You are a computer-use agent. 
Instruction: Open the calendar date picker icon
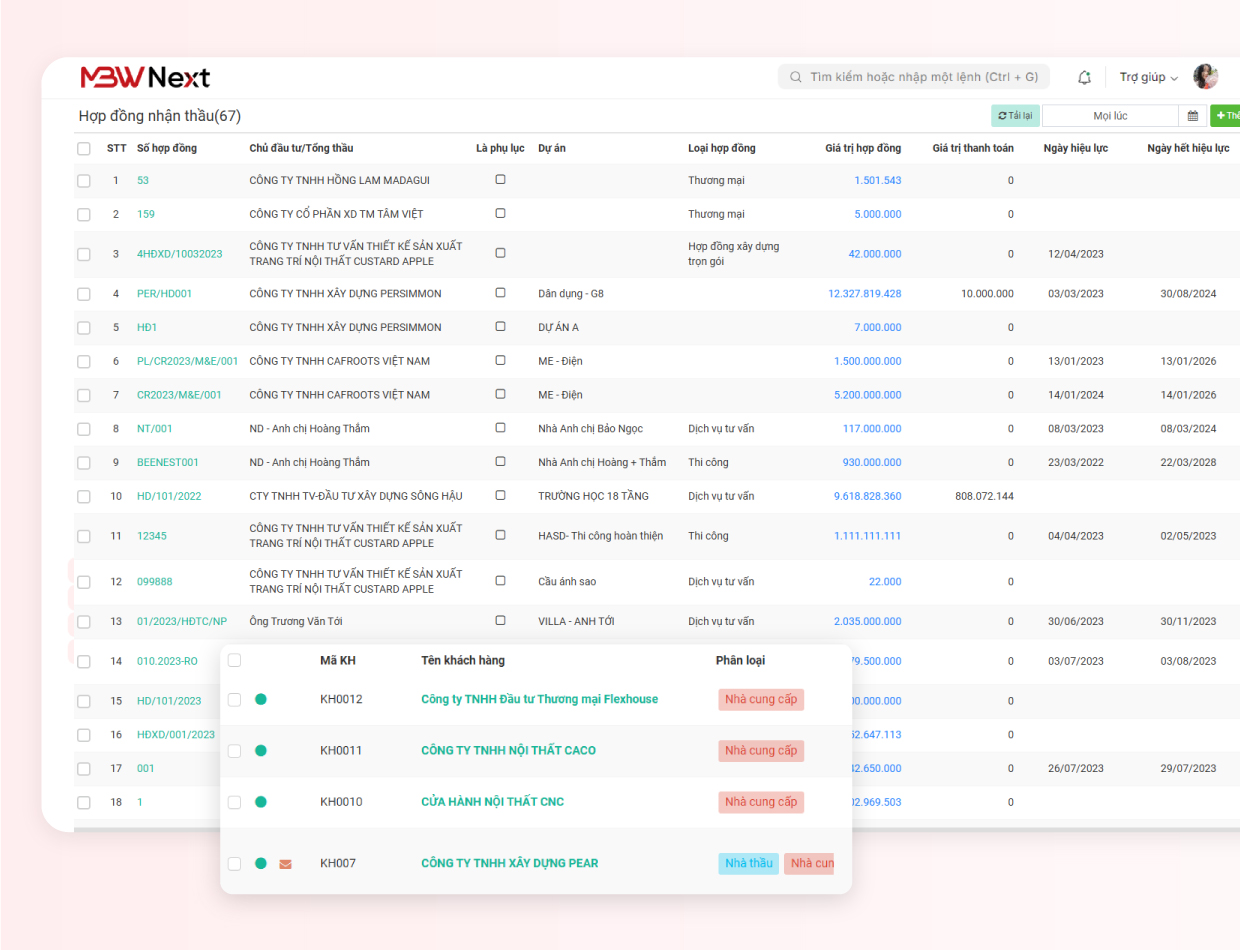point(1192,116)
